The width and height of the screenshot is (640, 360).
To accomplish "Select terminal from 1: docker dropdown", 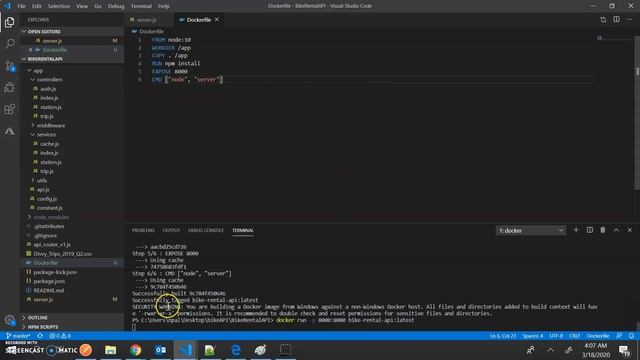I will coord(531,231).
